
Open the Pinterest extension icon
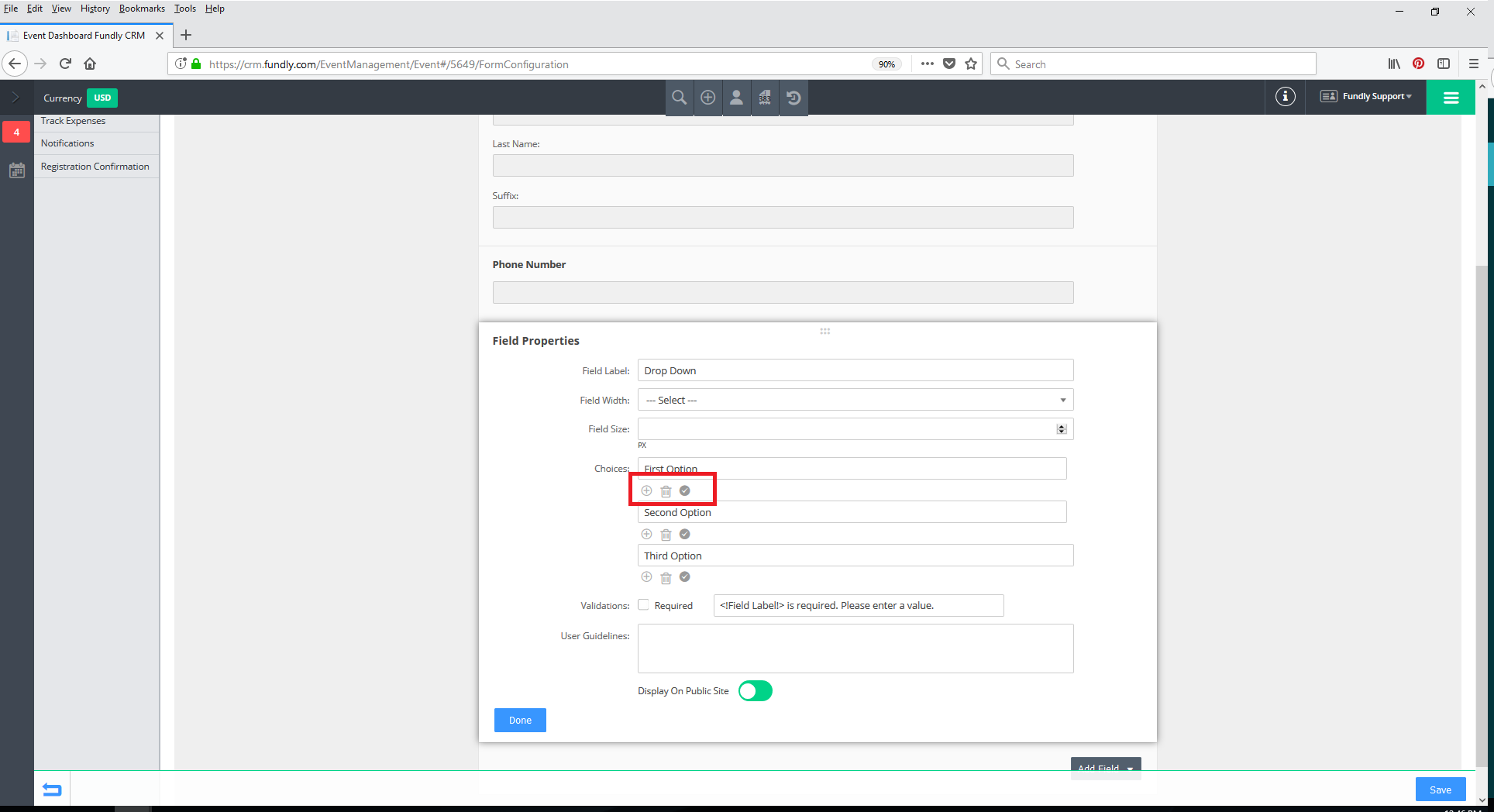1418,64
